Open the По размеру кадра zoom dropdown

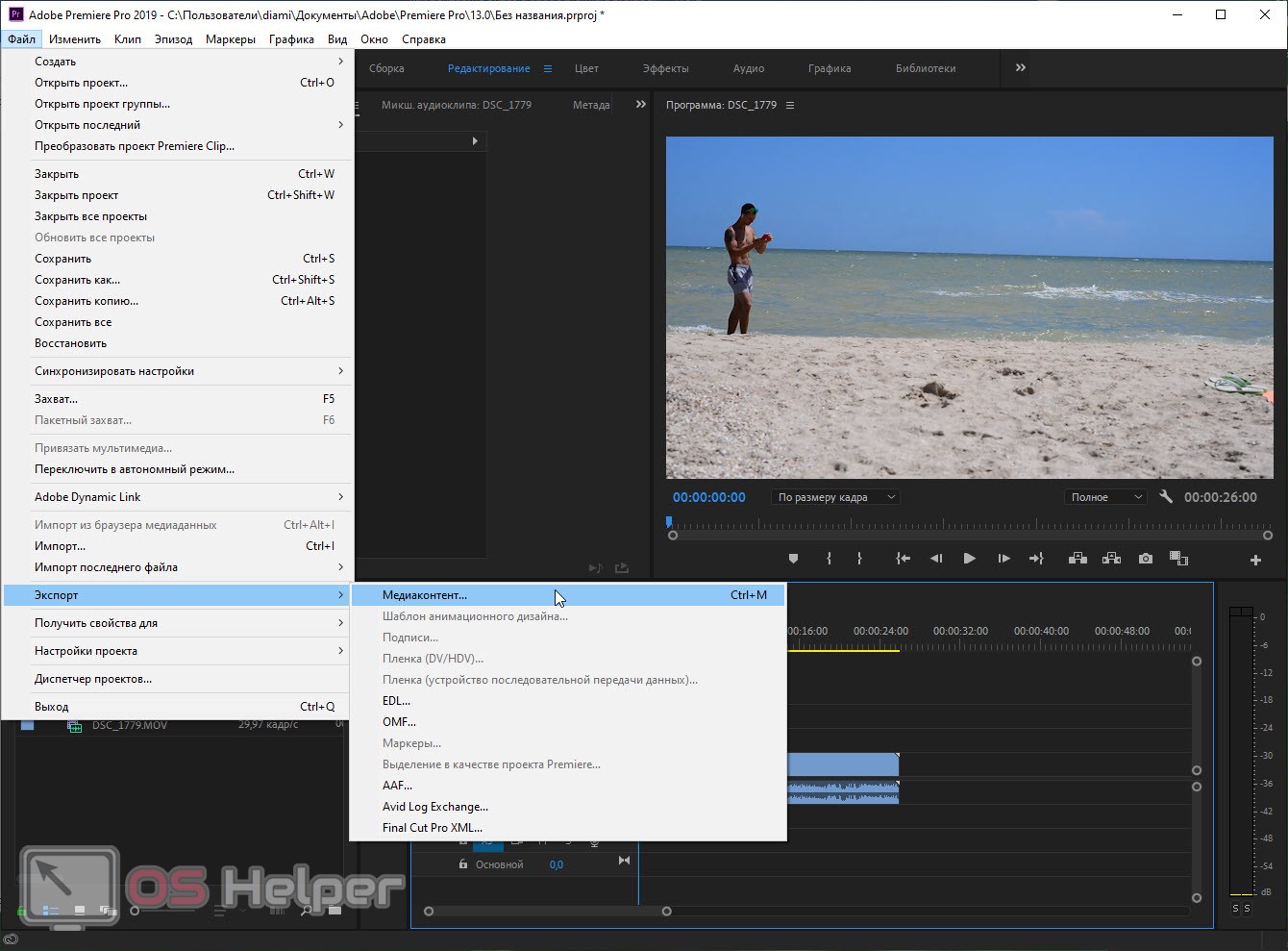tap(835, 497)
